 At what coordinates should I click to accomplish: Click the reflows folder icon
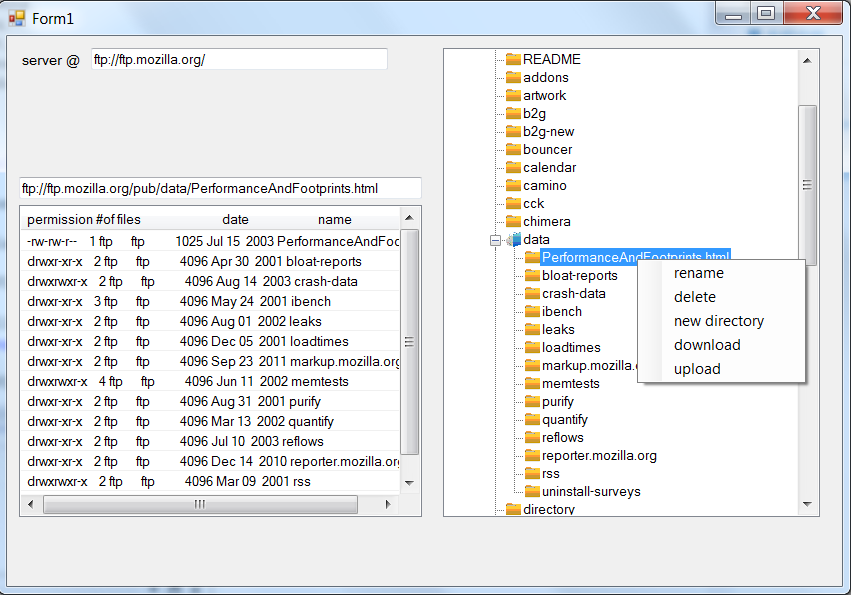tap(532, 438)
